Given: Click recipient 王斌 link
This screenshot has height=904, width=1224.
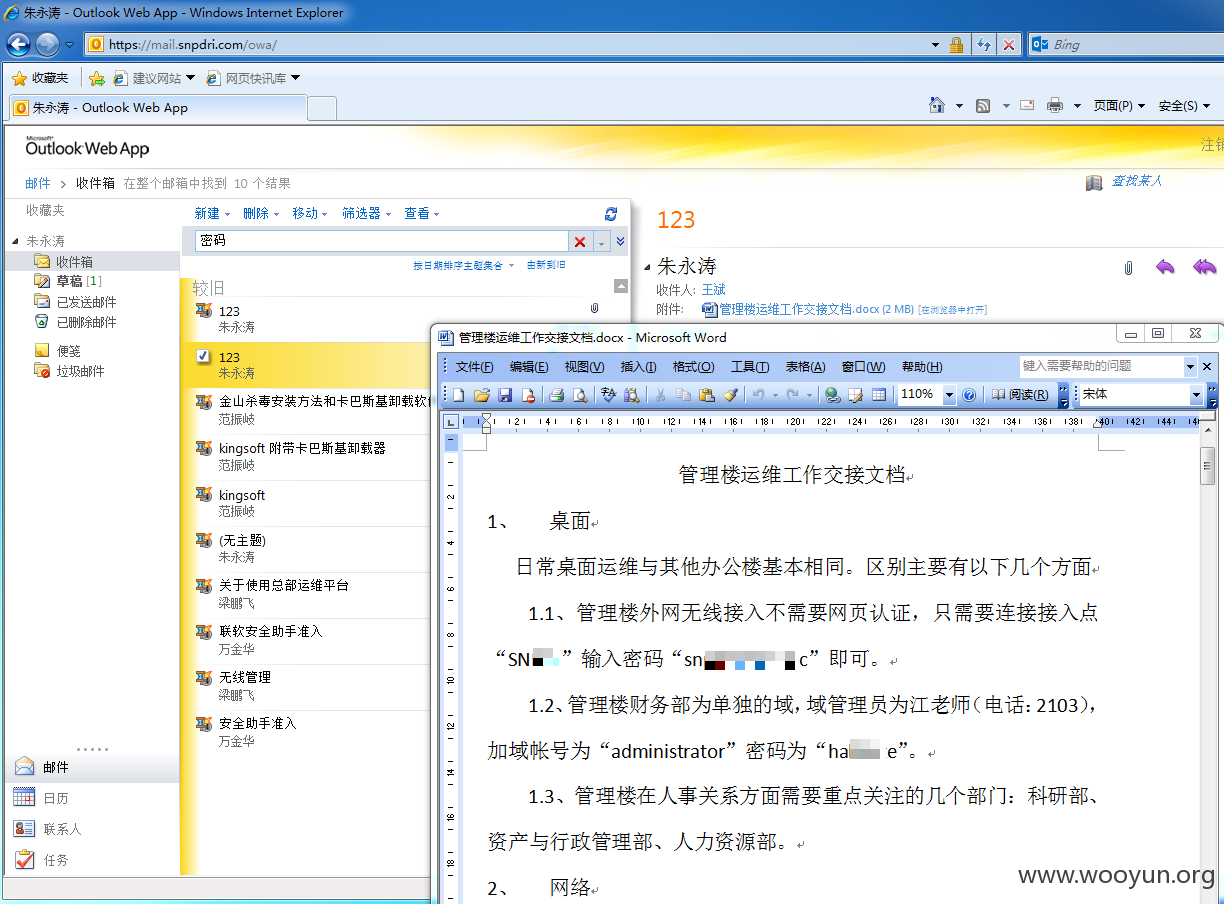Looking at the screenshot, I should 713,290.
